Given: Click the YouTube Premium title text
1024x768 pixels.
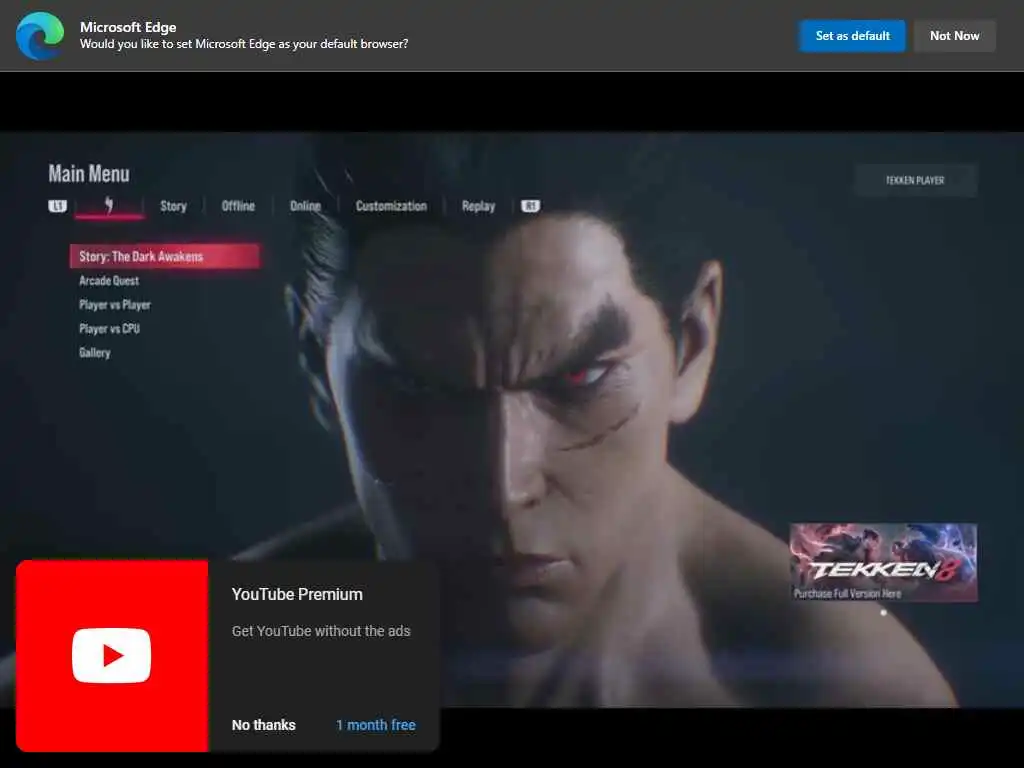Looking at the screenshot, I should click(x=297, y=594).
